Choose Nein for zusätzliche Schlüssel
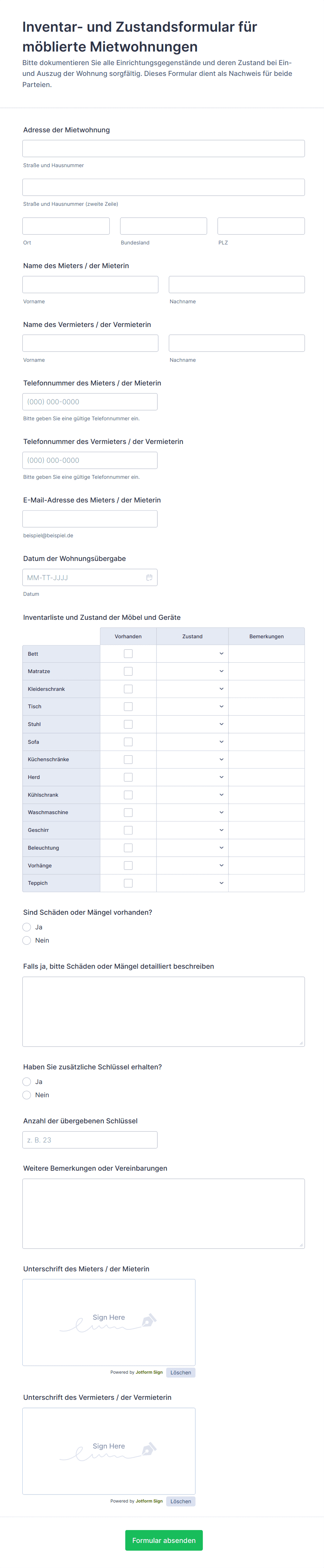324x1568 pixels. pos(27,1095)
